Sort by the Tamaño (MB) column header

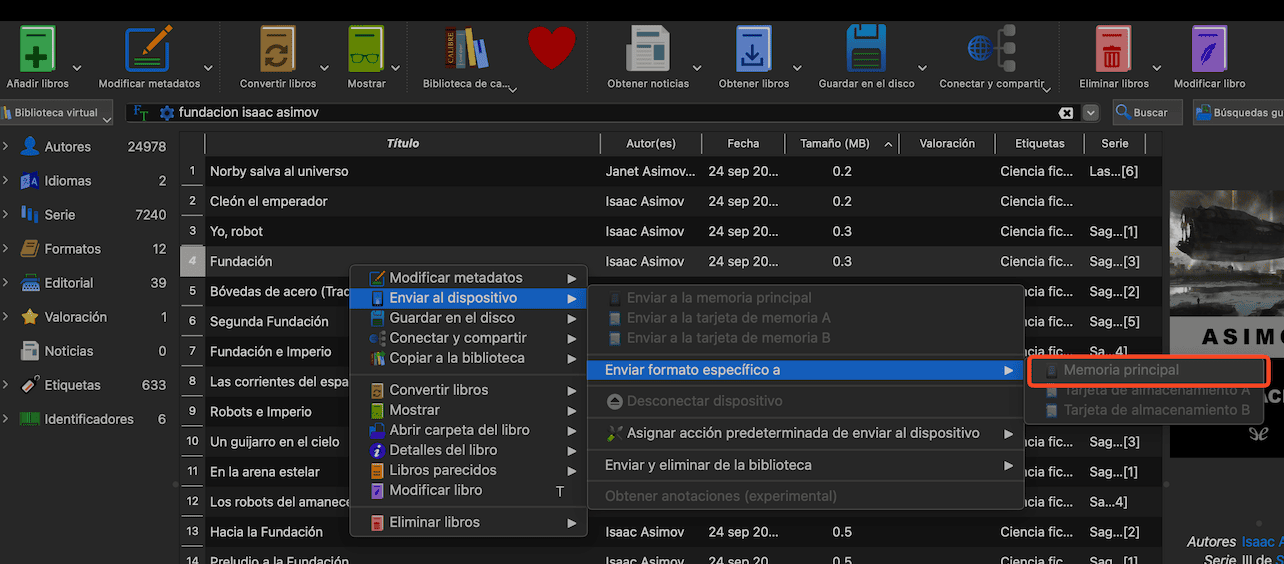[834, 144]
